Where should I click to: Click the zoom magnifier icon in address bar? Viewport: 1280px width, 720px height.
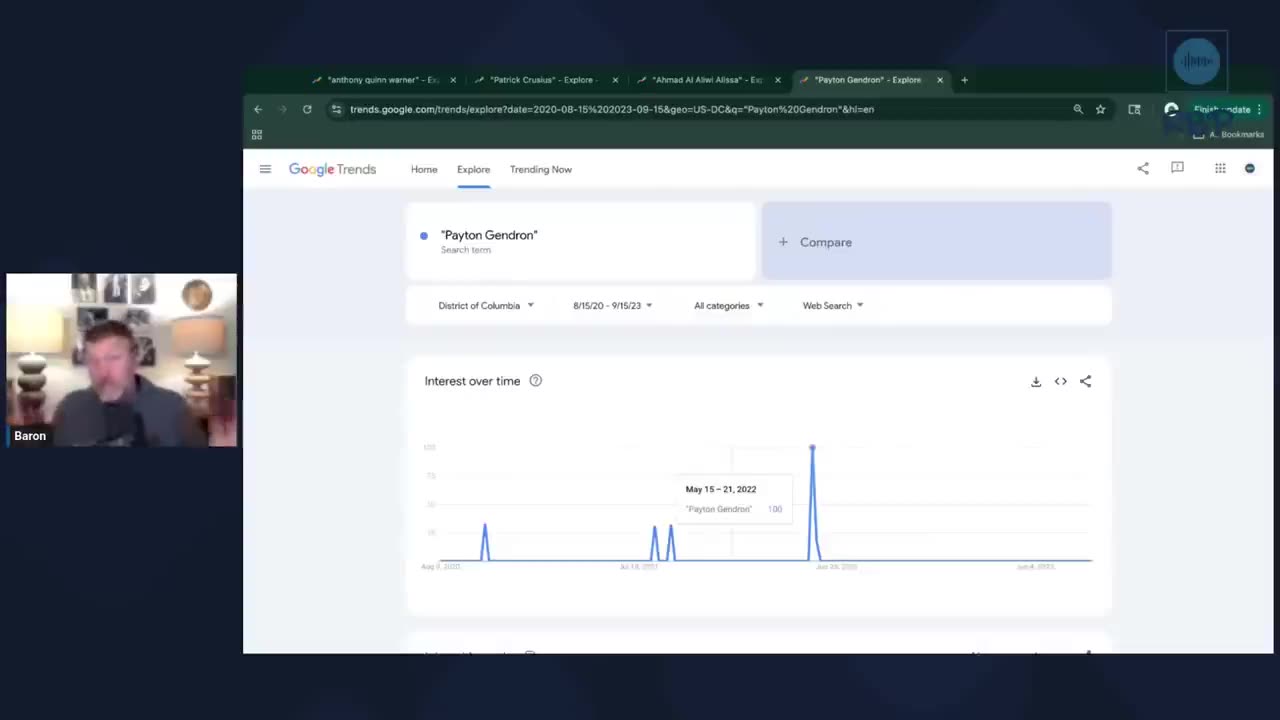point(1078,109)
